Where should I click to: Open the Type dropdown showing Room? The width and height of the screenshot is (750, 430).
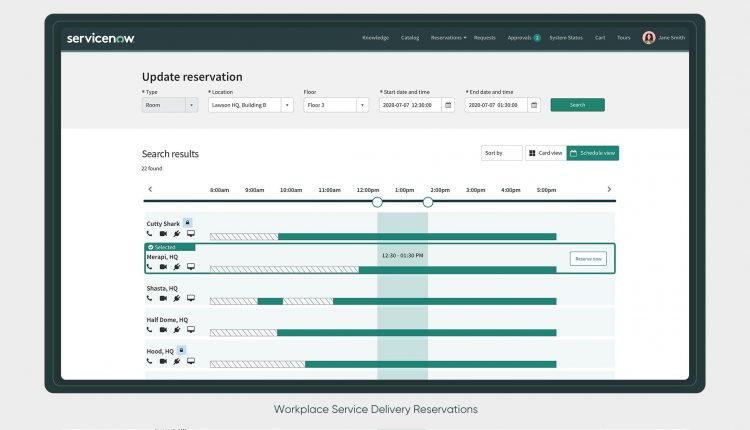tap(170, 105)
